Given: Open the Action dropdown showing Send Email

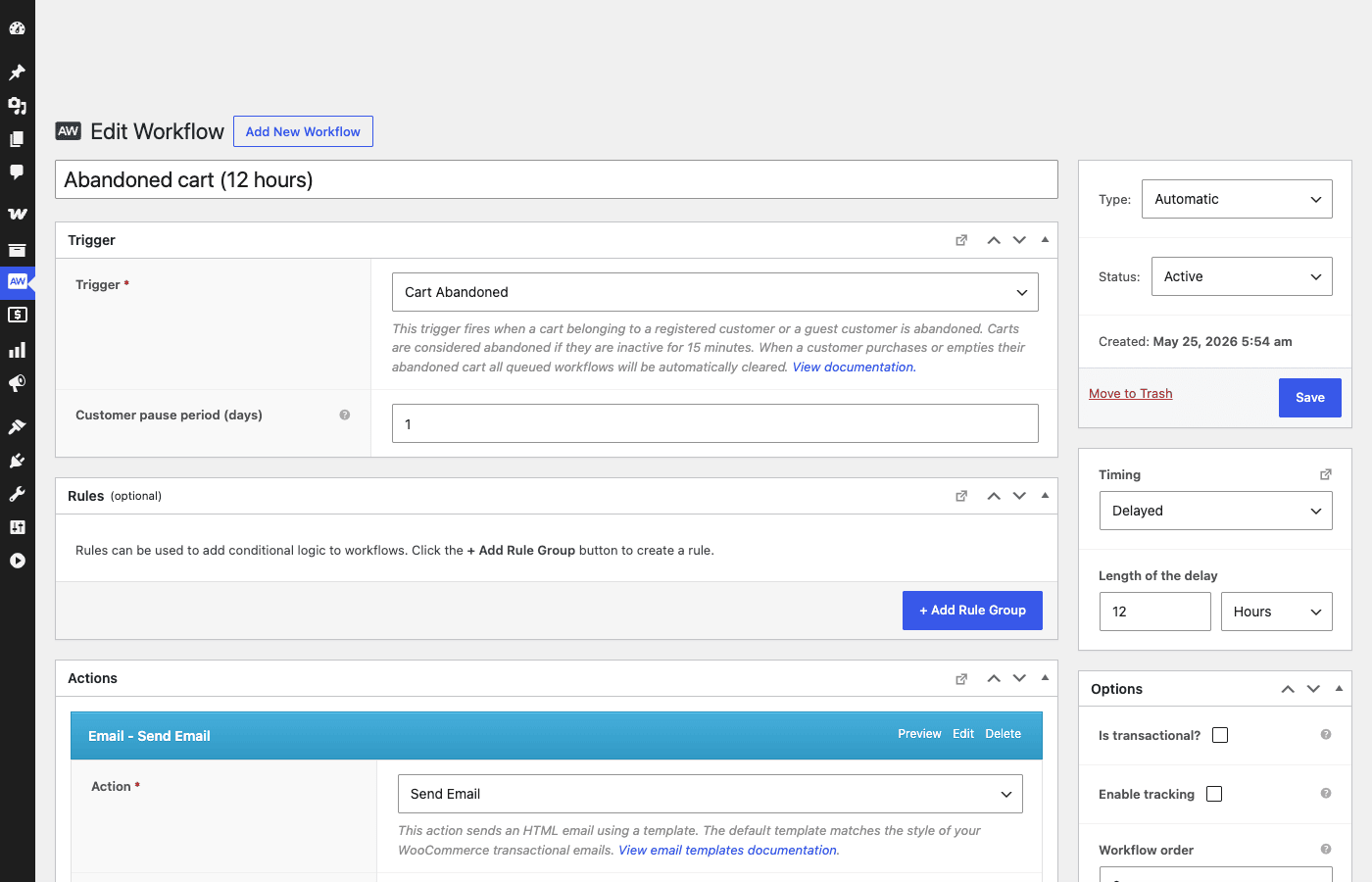Looking at the screenshot, I should [710, 794].
